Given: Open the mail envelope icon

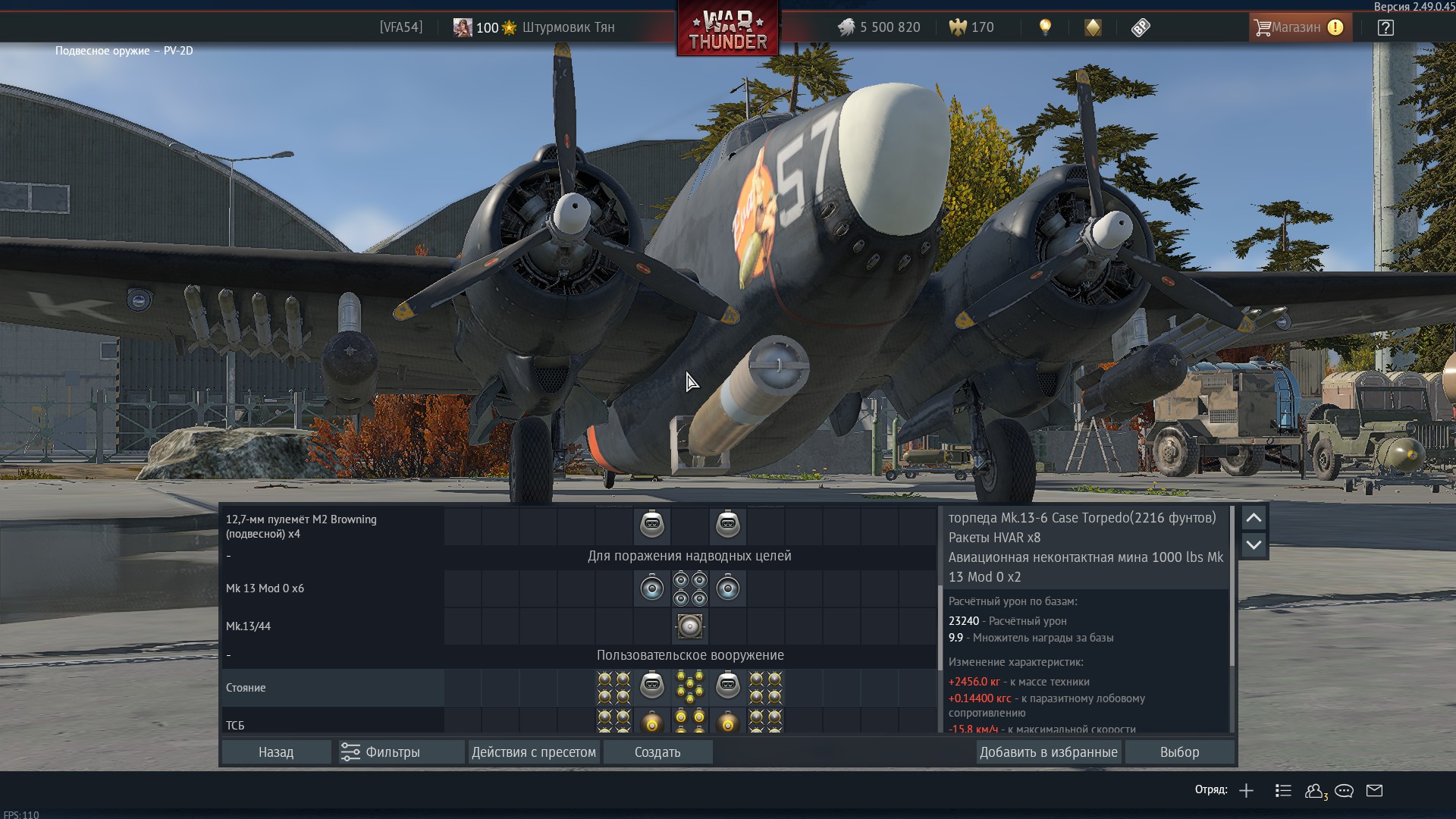Looking at the screenshot, I should click(x=1374, y=790).
